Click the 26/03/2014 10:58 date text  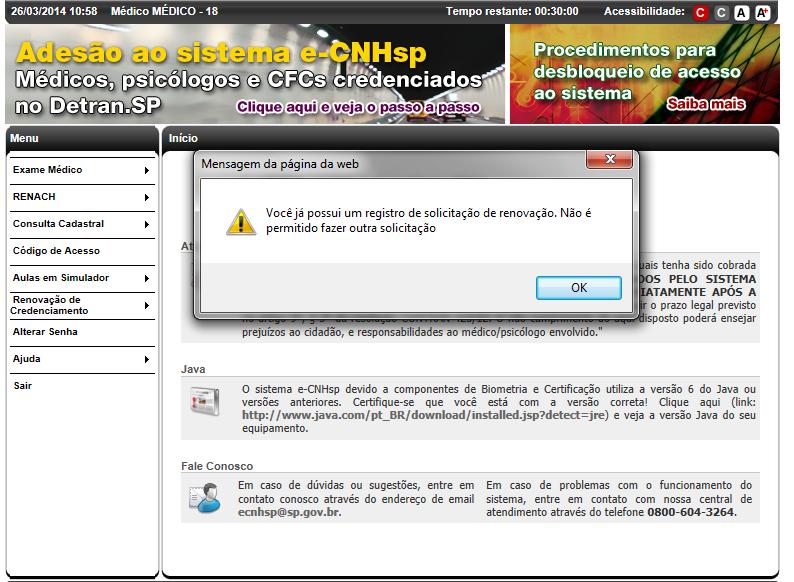coord(54,11)
